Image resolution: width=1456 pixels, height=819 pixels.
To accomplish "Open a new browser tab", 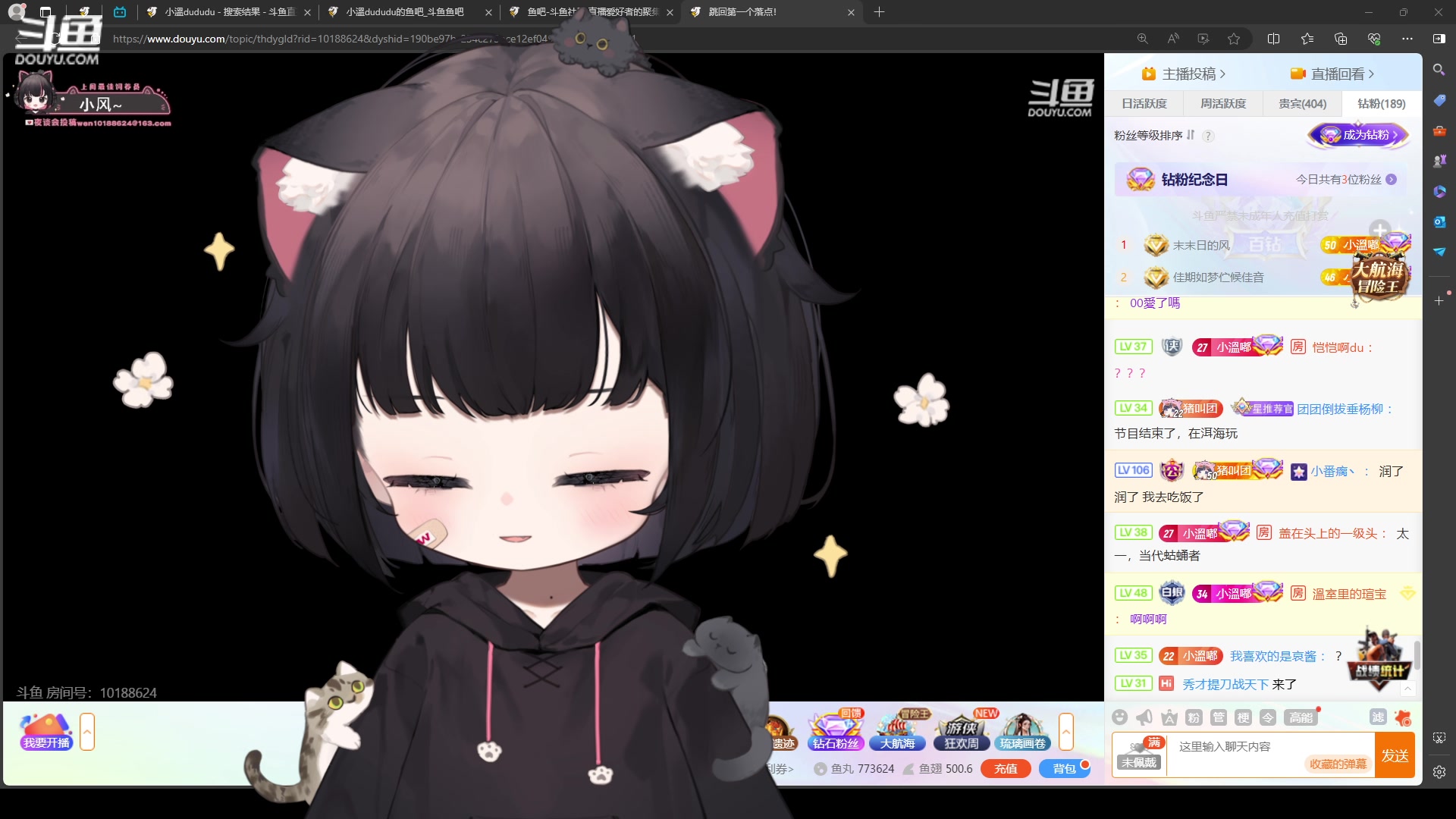I will point(879,12).
